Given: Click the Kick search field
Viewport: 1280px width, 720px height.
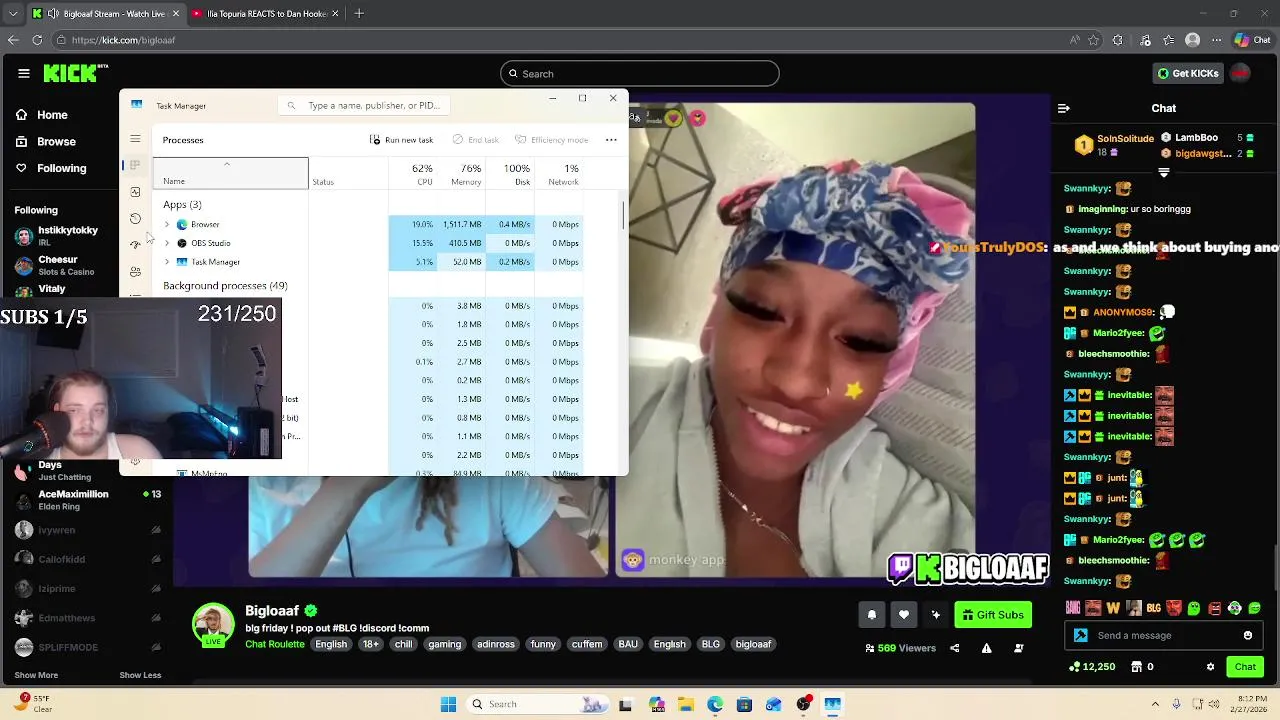Looking at the screenshot, I should click(x=640, y=73).
